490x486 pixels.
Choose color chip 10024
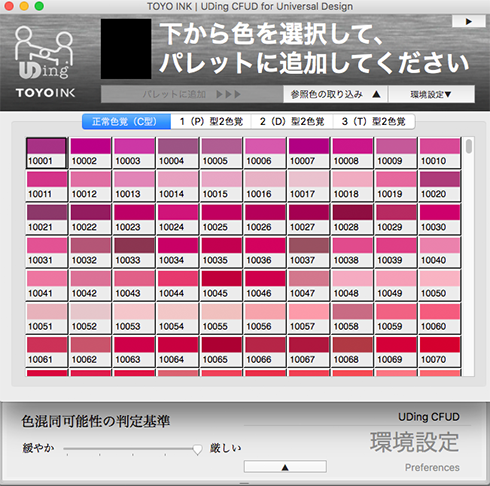(178, 219)
